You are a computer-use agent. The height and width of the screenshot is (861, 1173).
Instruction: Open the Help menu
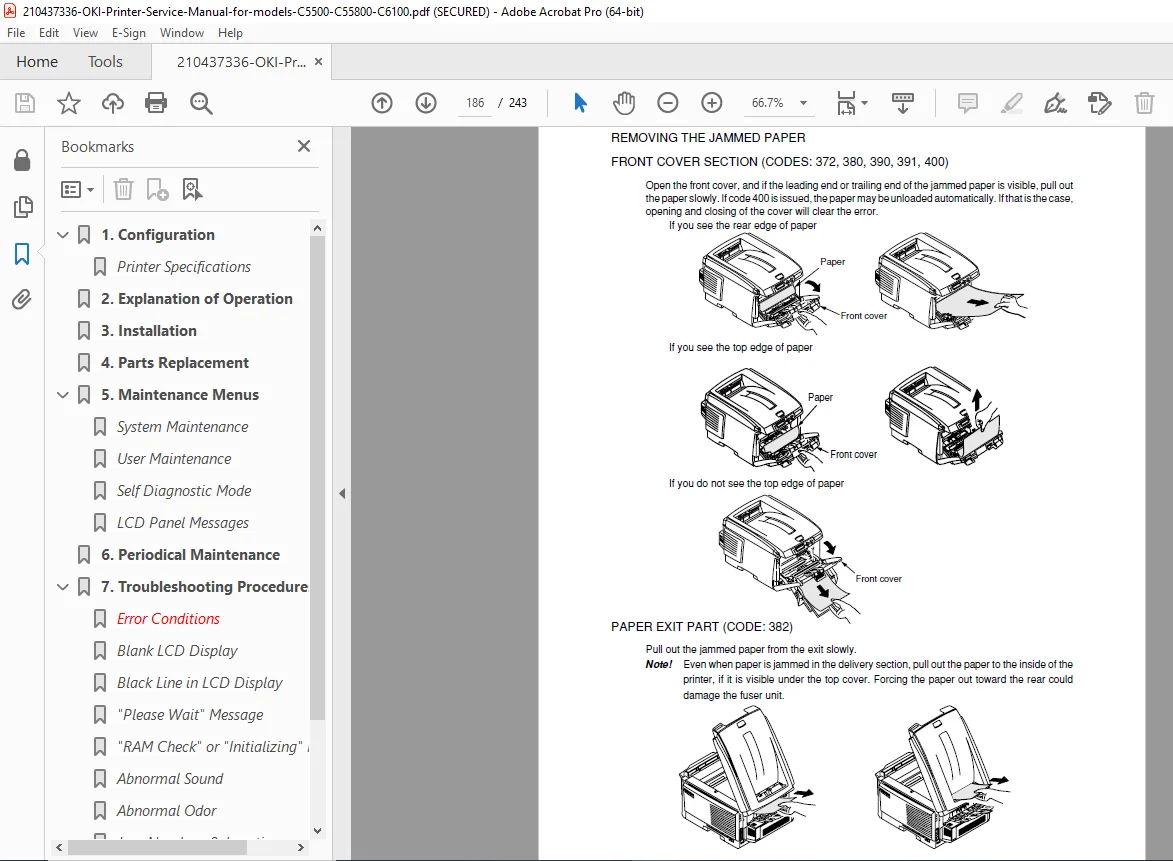[x=230, y=33]
